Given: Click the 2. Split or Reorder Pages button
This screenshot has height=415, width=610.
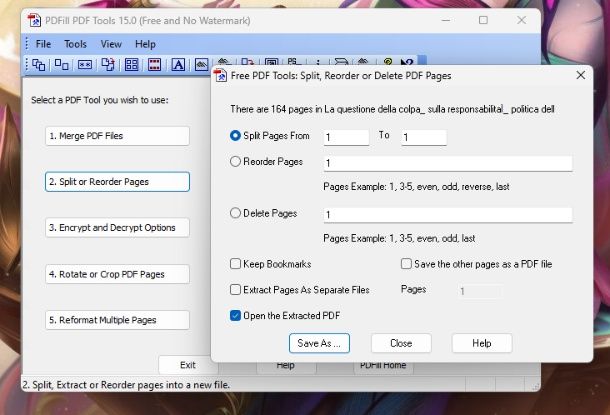Looking at the screenshot, I should pos(117,182).
